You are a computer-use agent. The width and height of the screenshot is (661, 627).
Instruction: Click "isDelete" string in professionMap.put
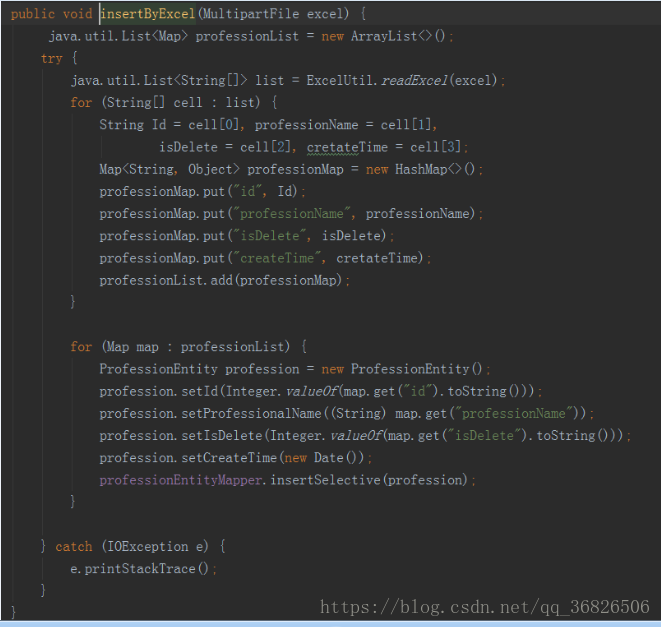click(x=270, y=236)
